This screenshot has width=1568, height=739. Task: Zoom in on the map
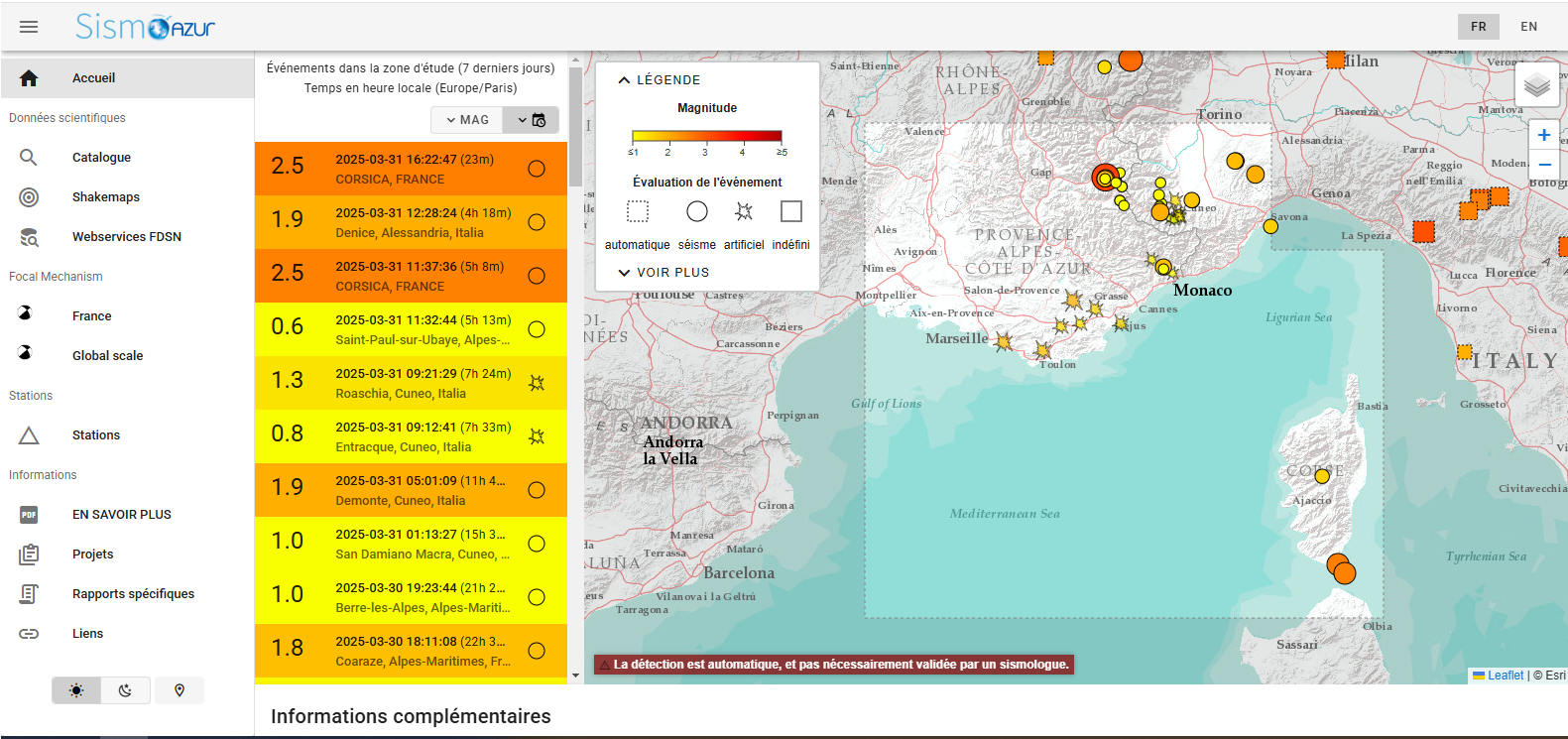1543,135
